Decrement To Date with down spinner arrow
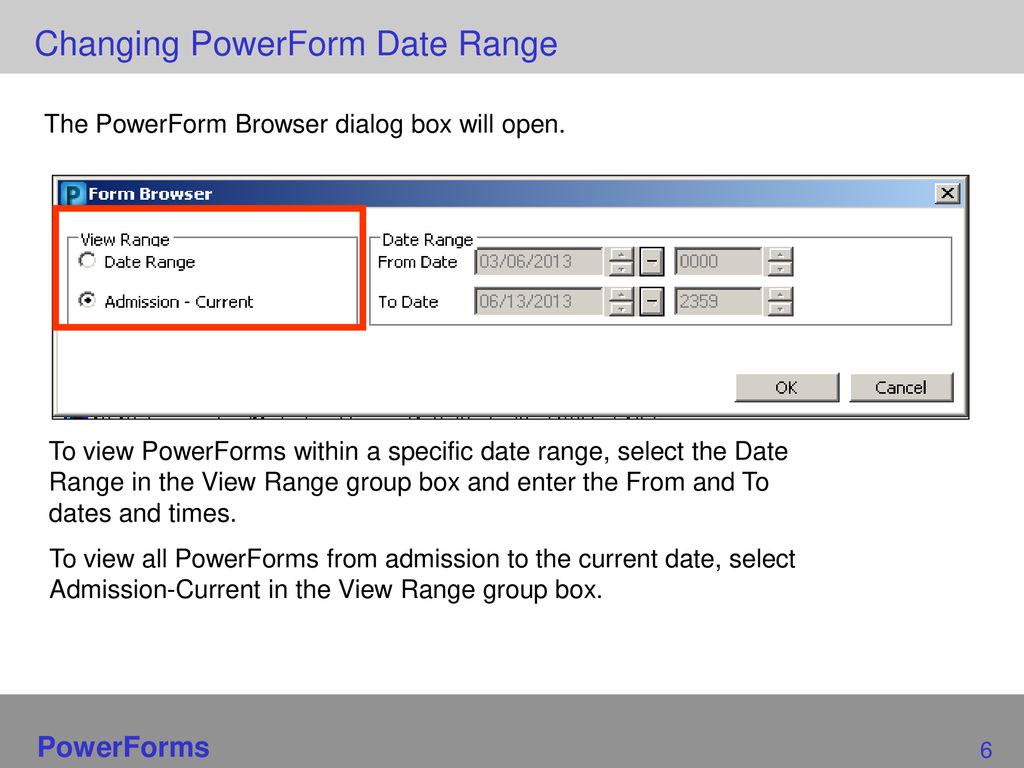 621,308
